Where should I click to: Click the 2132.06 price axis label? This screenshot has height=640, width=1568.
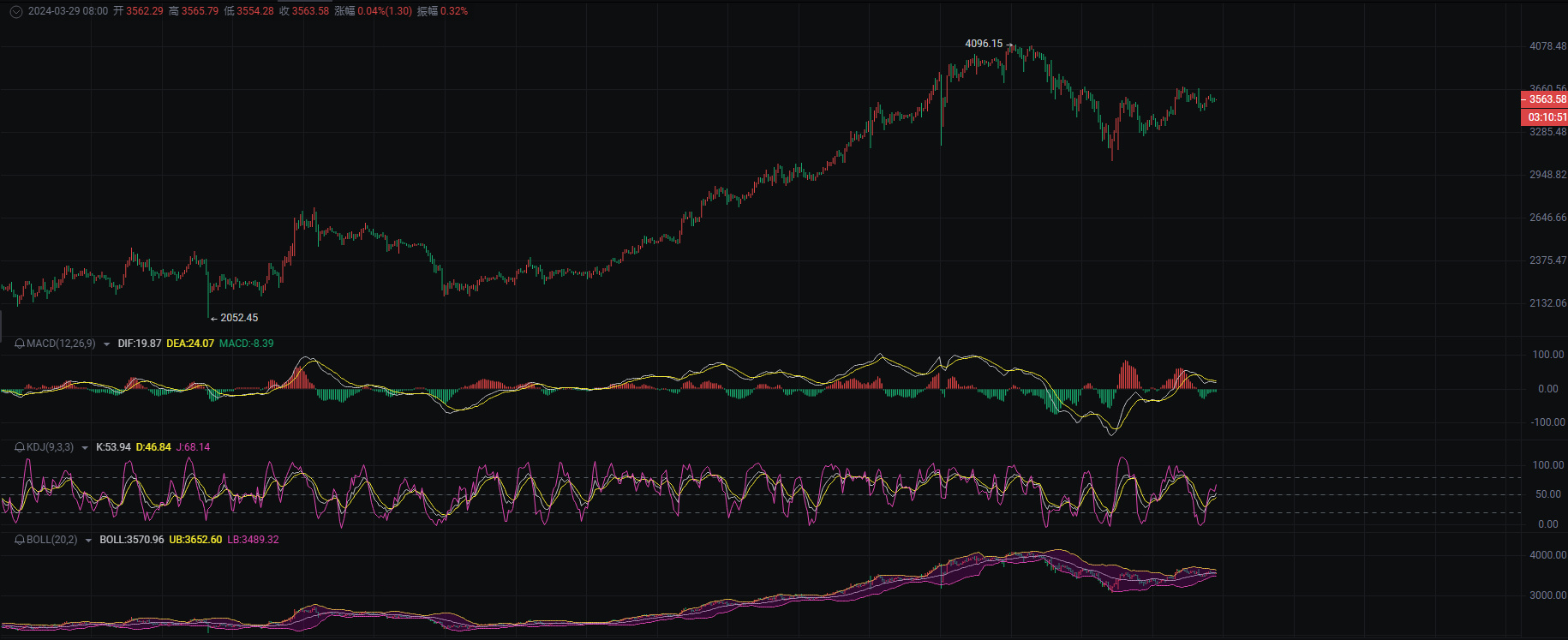click(x=1548, y=303)
